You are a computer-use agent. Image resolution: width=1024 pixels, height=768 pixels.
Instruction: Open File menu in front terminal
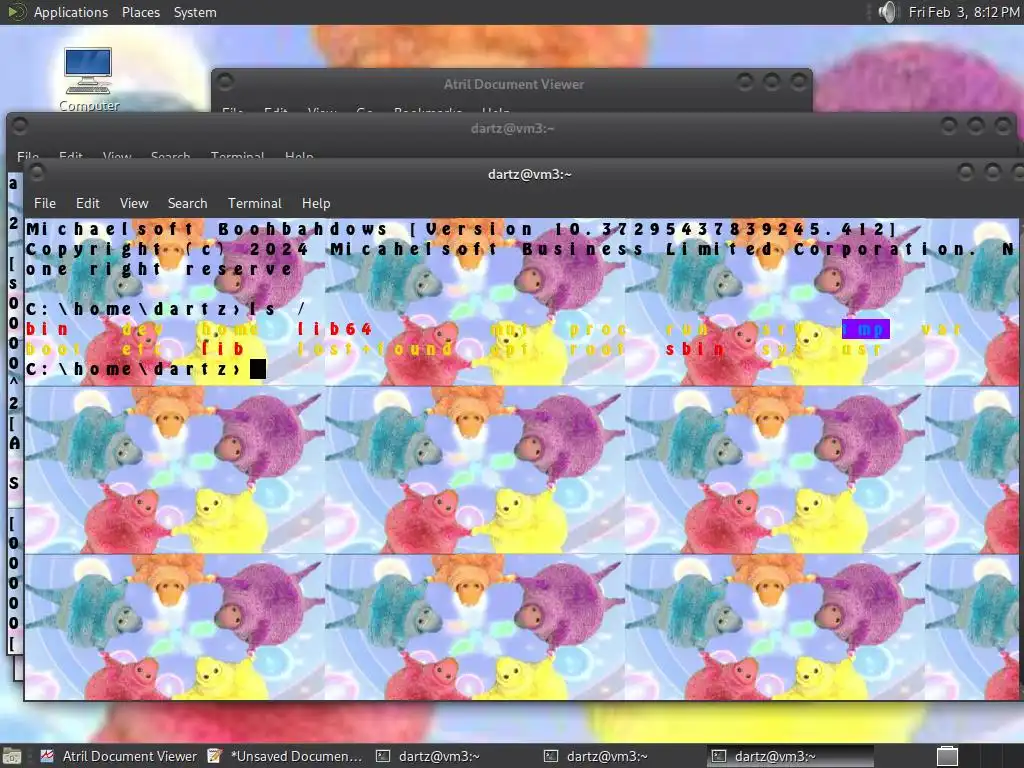pos(44,203)
